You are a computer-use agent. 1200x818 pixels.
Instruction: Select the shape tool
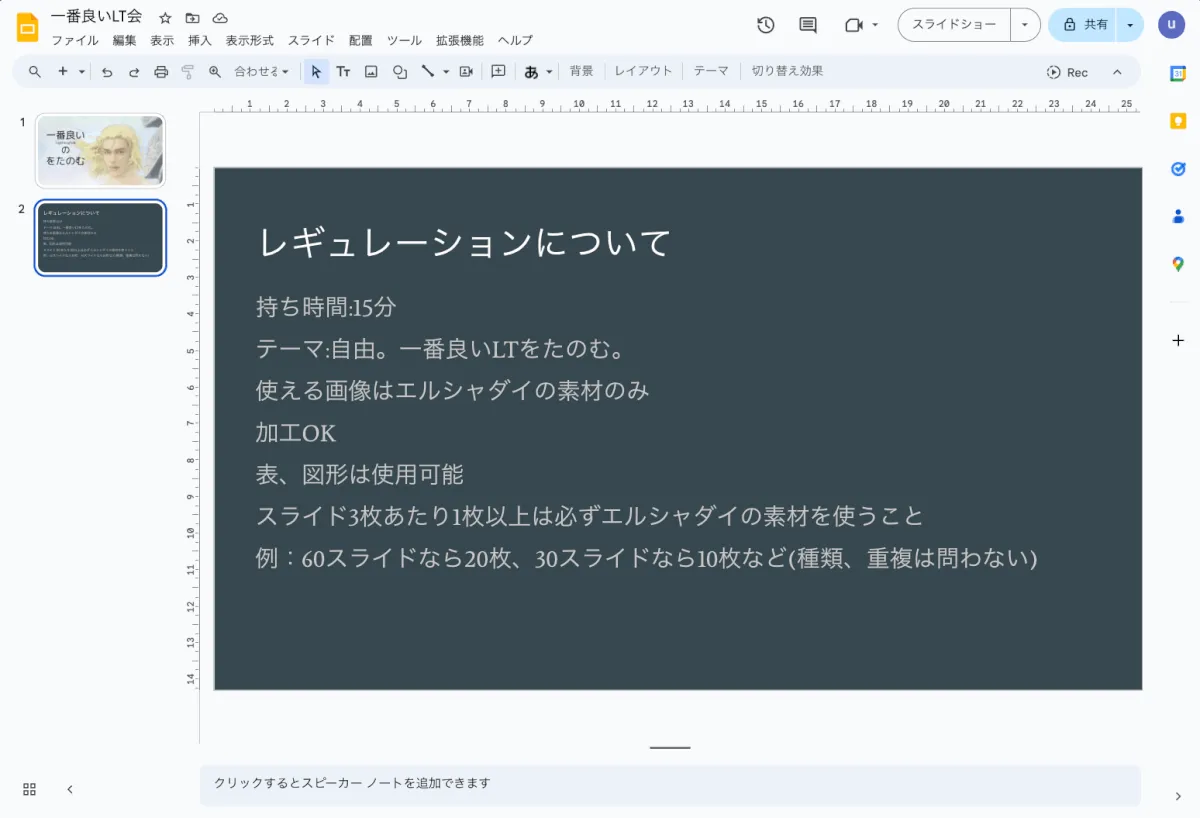(x=400, y=72)
